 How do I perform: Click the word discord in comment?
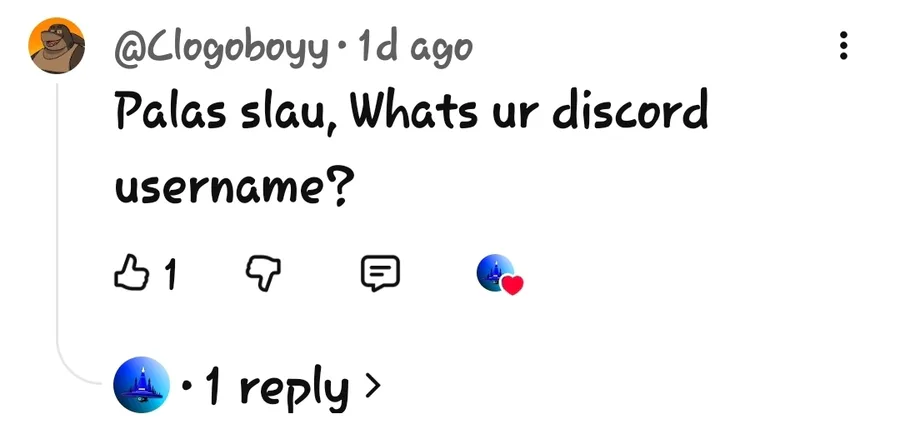pos(630,109)
